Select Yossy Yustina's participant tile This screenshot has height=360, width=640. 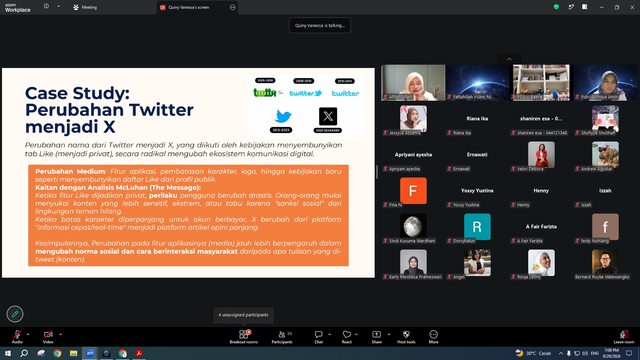click(477, 191)
